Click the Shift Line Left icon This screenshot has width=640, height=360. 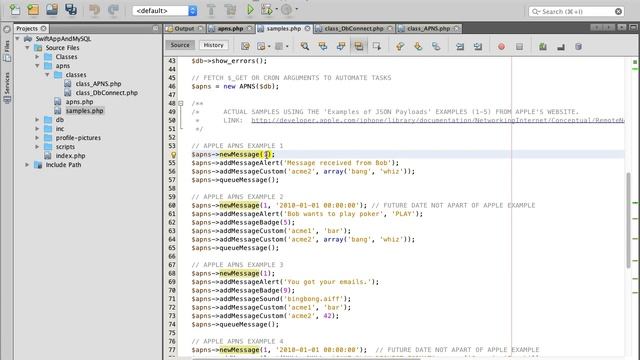[x=460, y=47]
